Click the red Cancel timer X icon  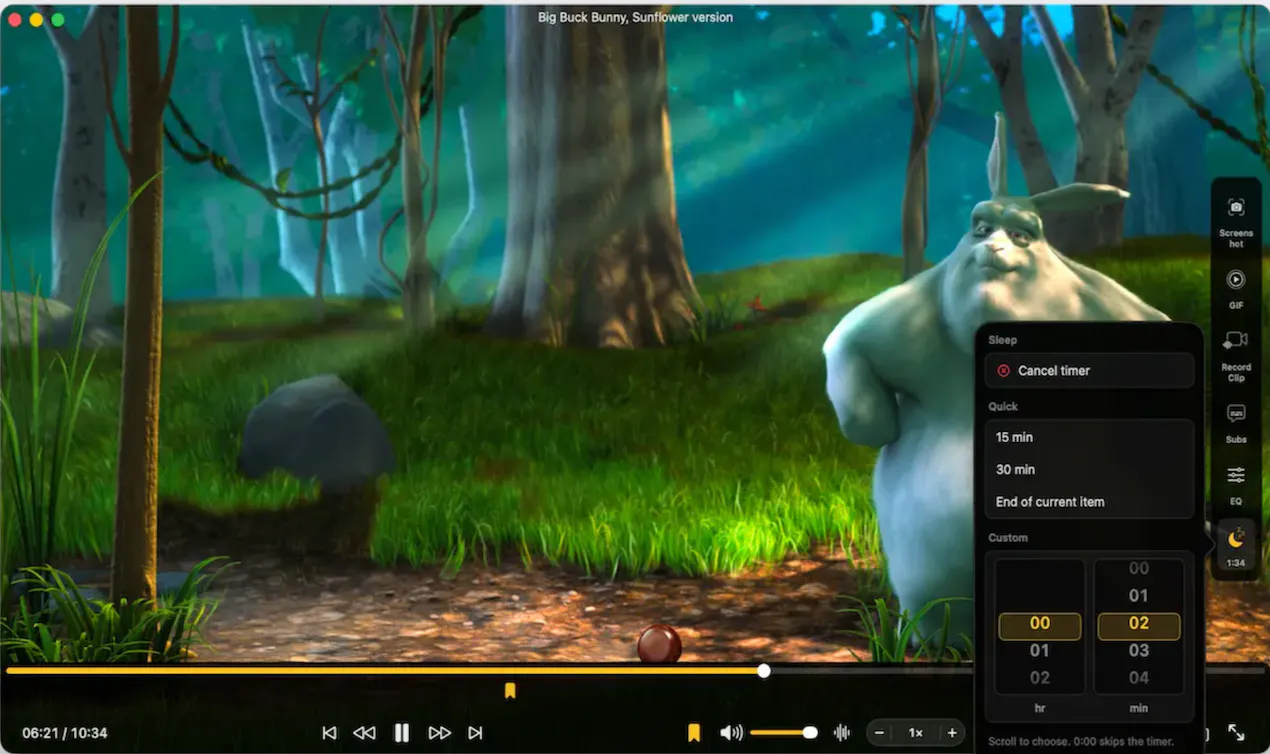(1004, 370)
